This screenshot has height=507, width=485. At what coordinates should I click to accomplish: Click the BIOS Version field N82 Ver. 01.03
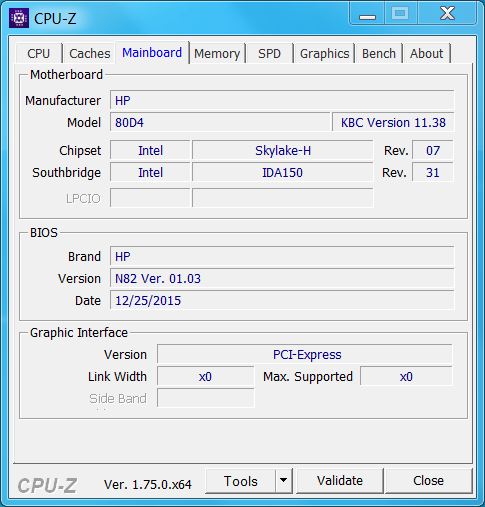coord(282,278)
